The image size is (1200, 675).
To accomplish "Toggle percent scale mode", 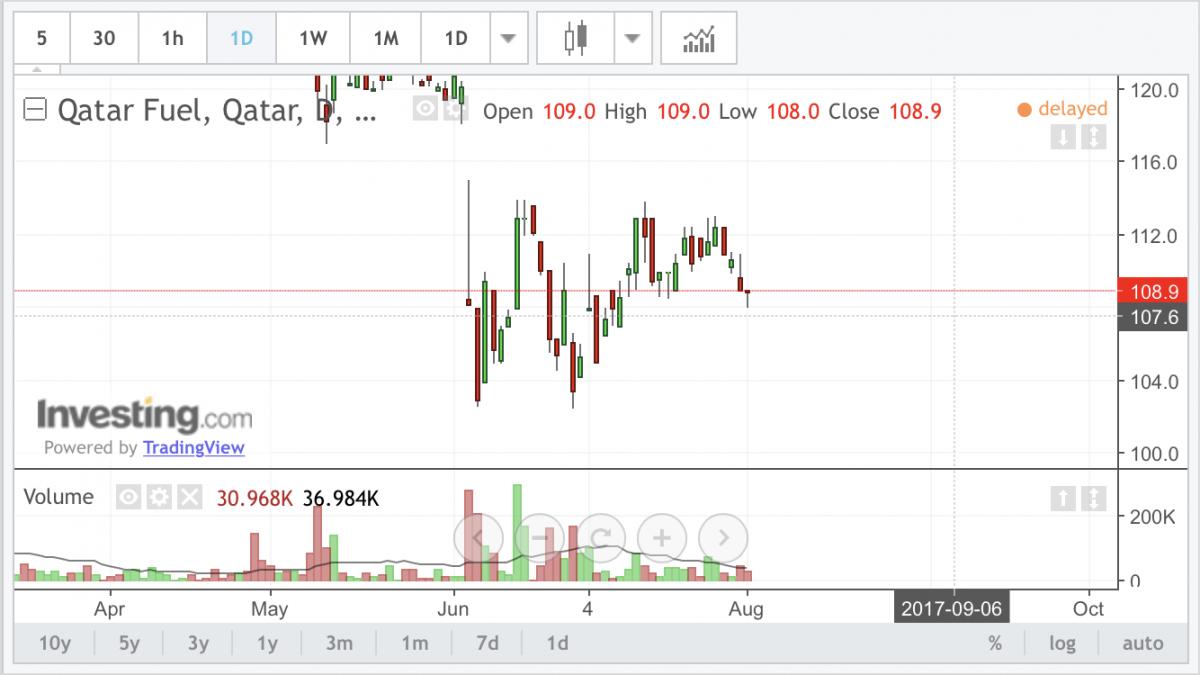I will [995, 643].
